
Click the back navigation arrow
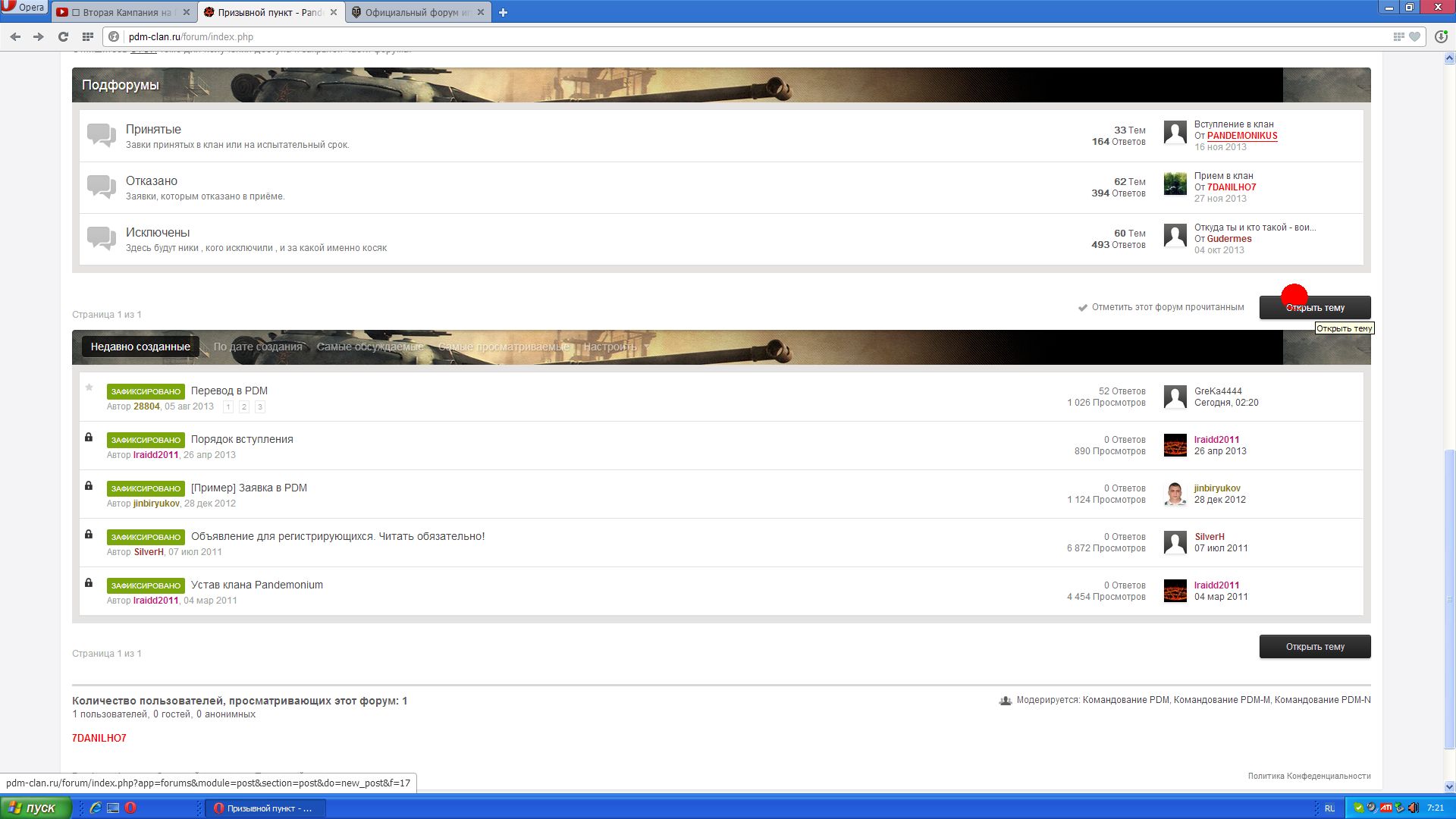coord(15,36)
